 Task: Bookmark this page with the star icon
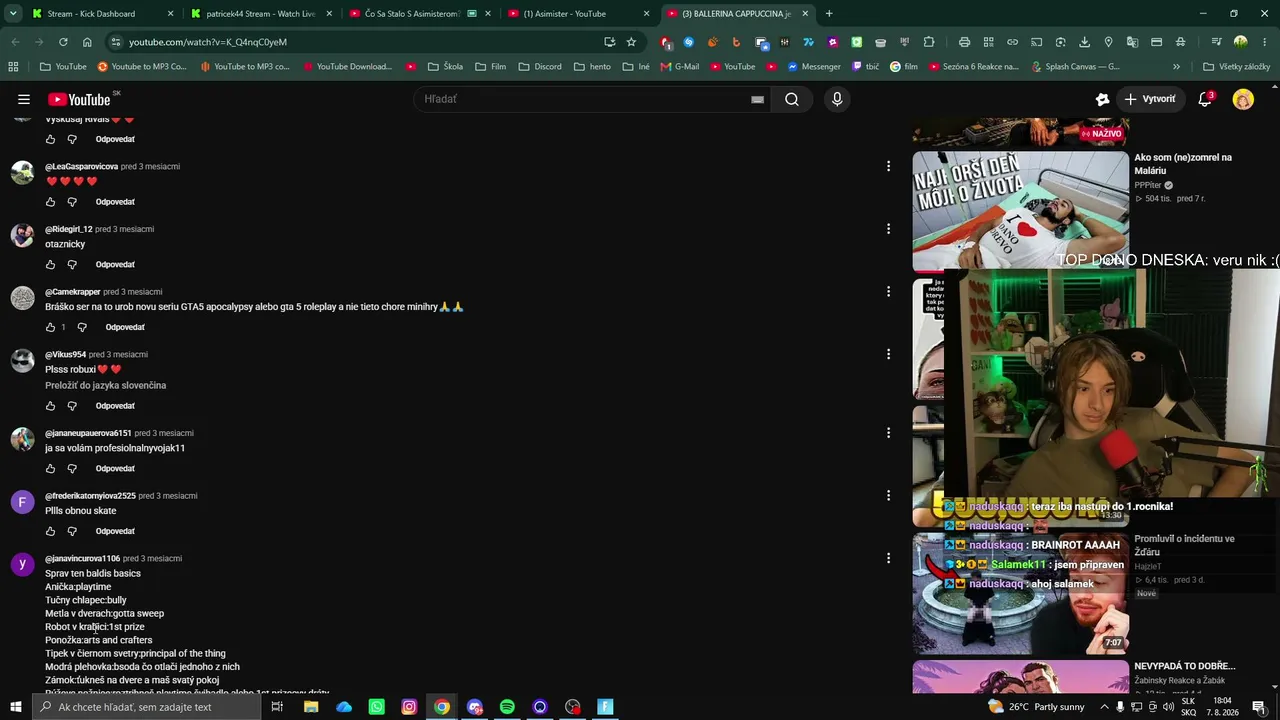[x=631, y=42]
